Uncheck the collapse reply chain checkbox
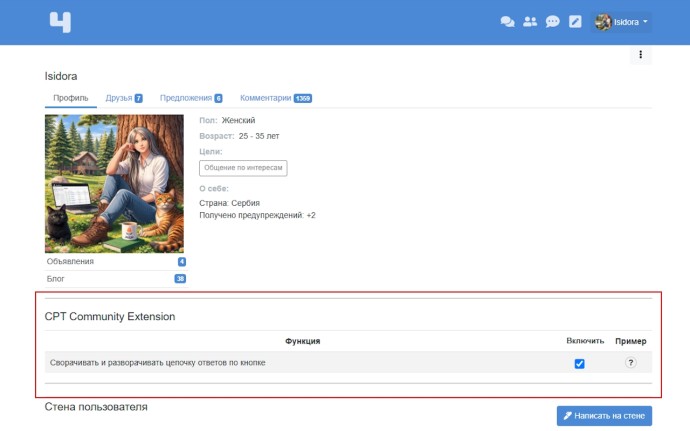The height and width of the screenshot is (431, 690). click(580, 364)
